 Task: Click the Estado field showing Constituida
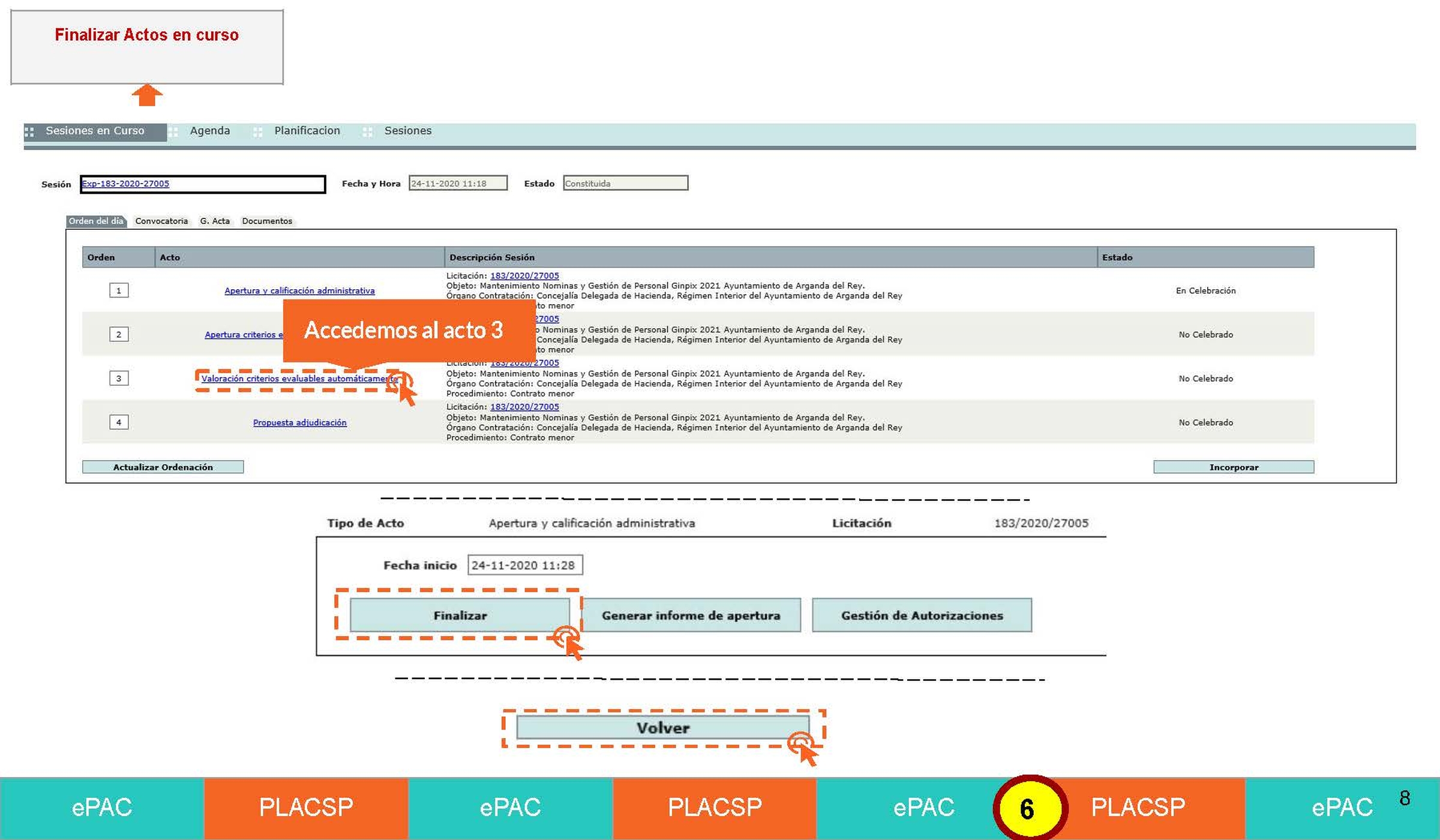(x=625, y=183)
